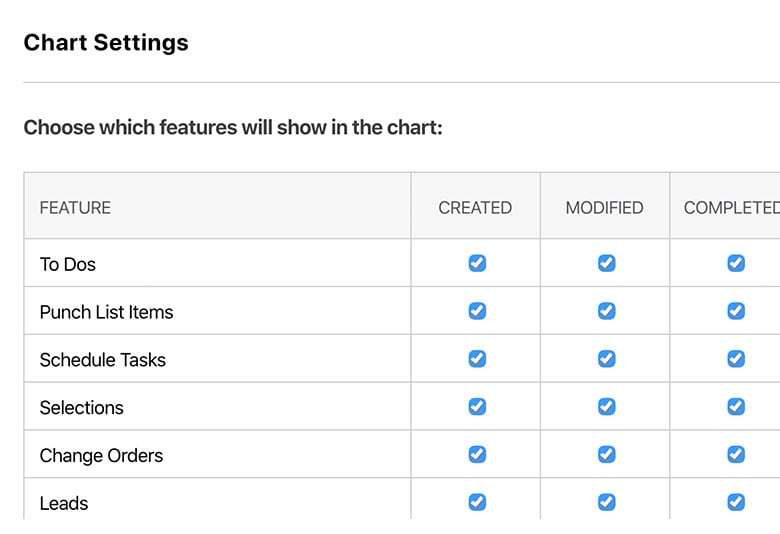
Task: Disable Created checkbox for Leads
Action: [x=477, y=502]
